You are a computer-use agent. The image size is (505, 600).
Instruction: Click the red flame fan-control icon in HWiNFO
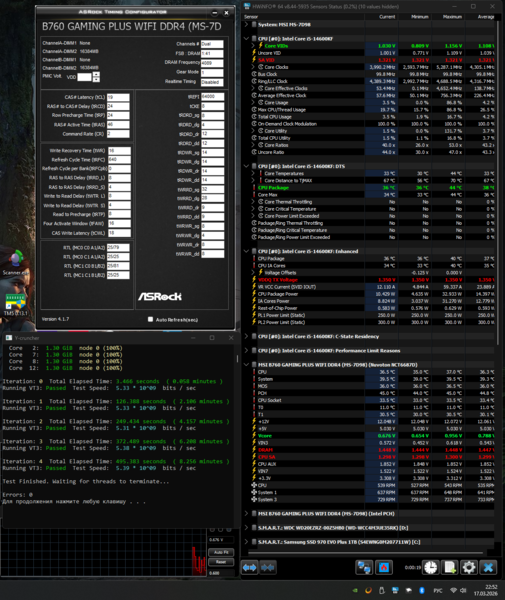(x=384, y=567)
